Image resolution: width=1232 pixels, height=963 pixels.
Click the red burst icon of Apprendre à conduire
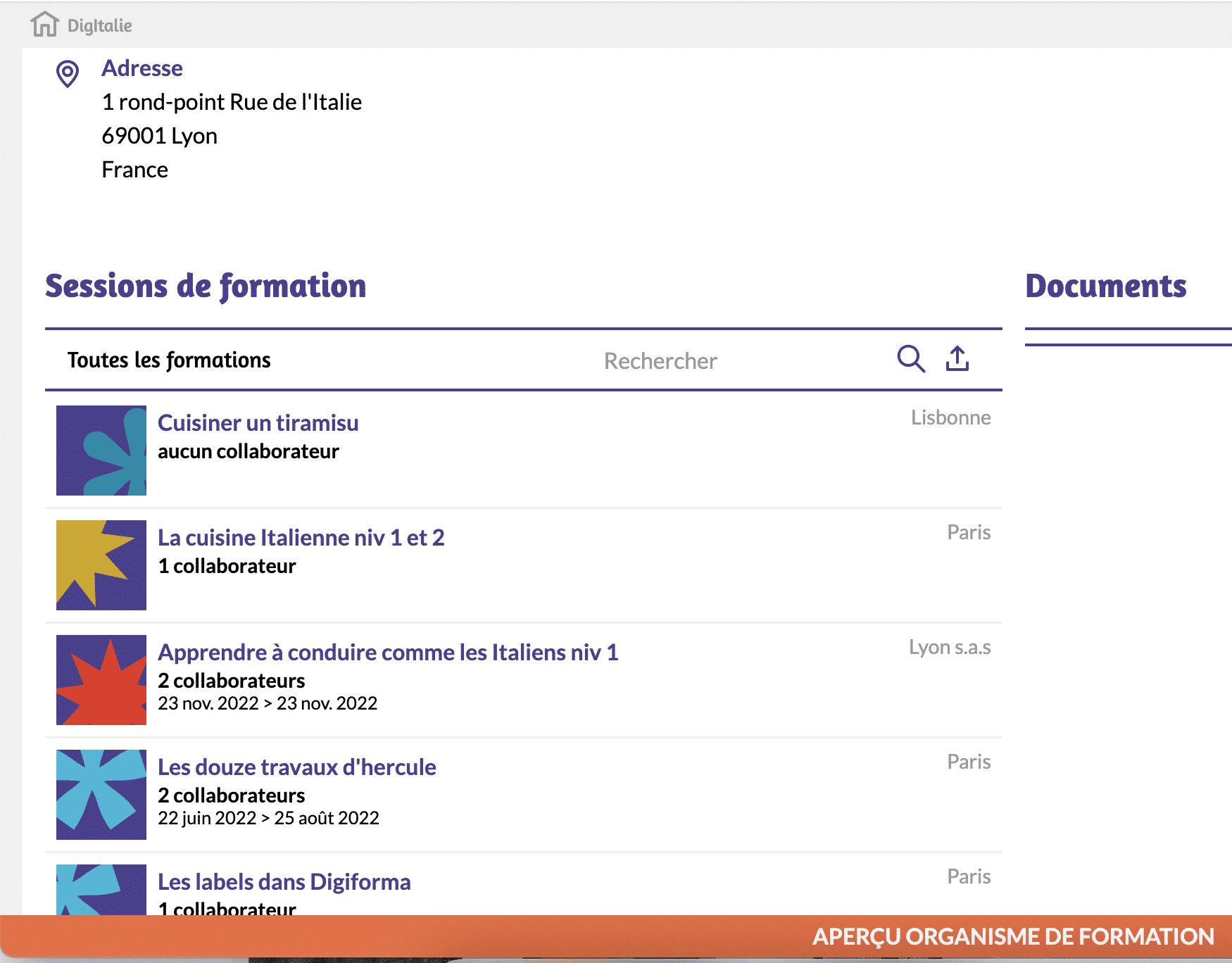(x=100, y=680)
